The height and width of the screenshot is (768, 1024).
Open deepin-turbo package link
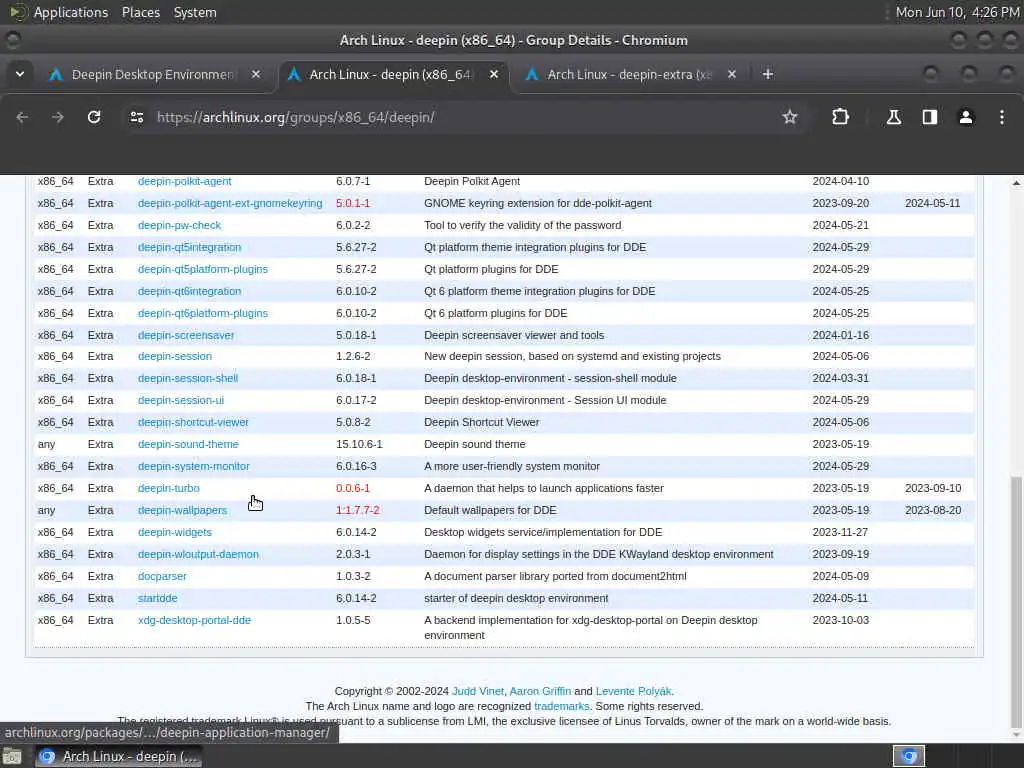(x=168, y=488)
